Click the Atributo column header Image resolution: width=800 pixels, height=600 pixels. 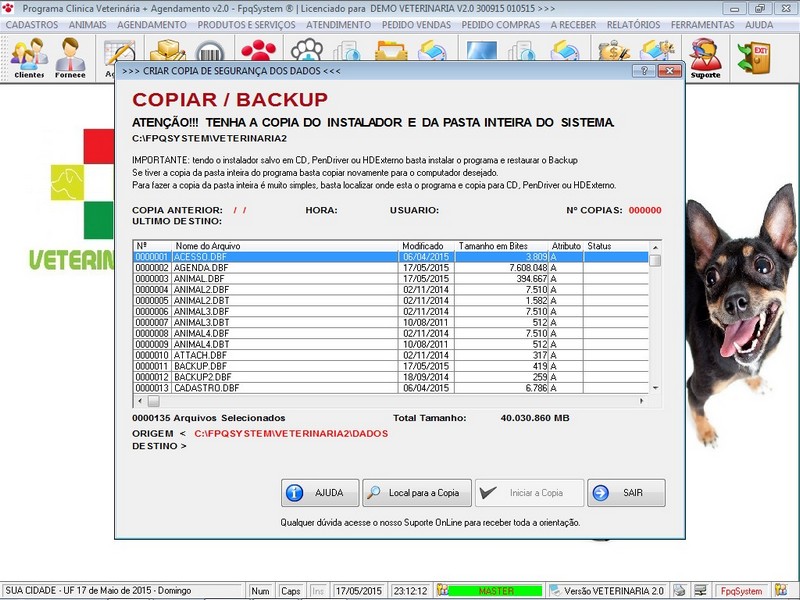point(566,246)
